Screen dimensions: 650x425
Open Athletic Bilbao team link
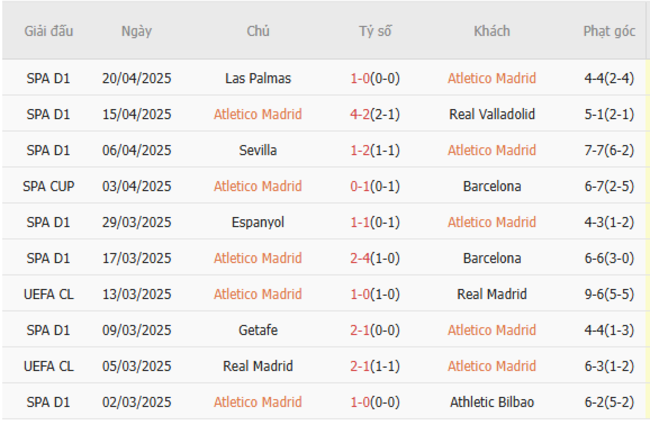(492, 402)
